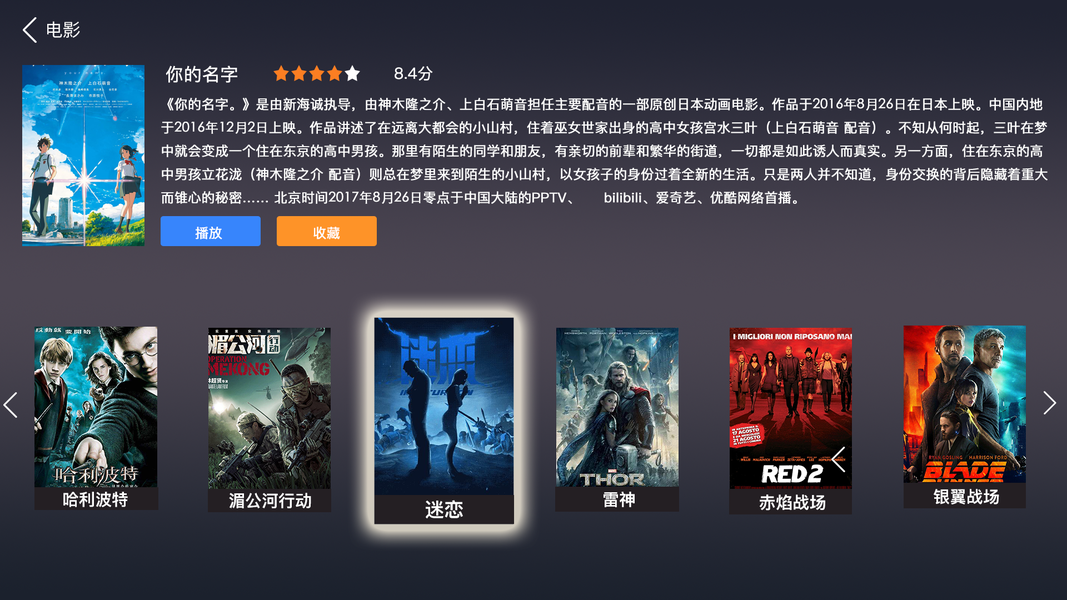The height and width of the screenshot is (600, 1067).
Task: Click the 8.4分 rating score
Action: point(413,73)
